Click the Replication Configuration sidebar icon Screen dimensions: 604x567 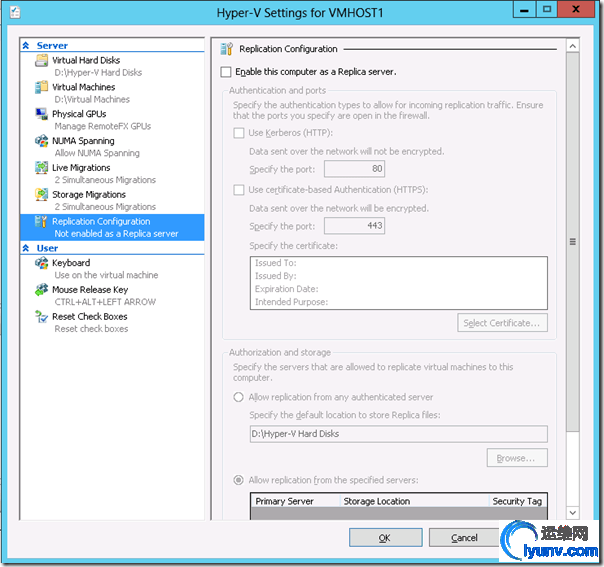click(41, 222)
